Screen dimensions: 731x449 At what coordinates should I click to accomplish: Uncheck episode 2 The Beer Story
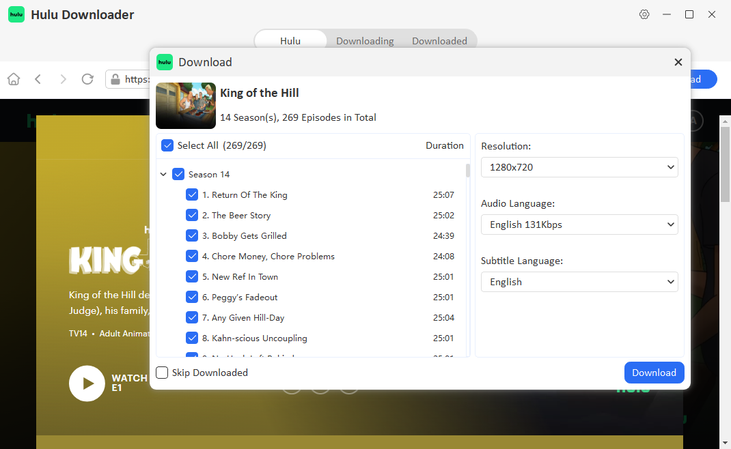[x=192, y=215]
